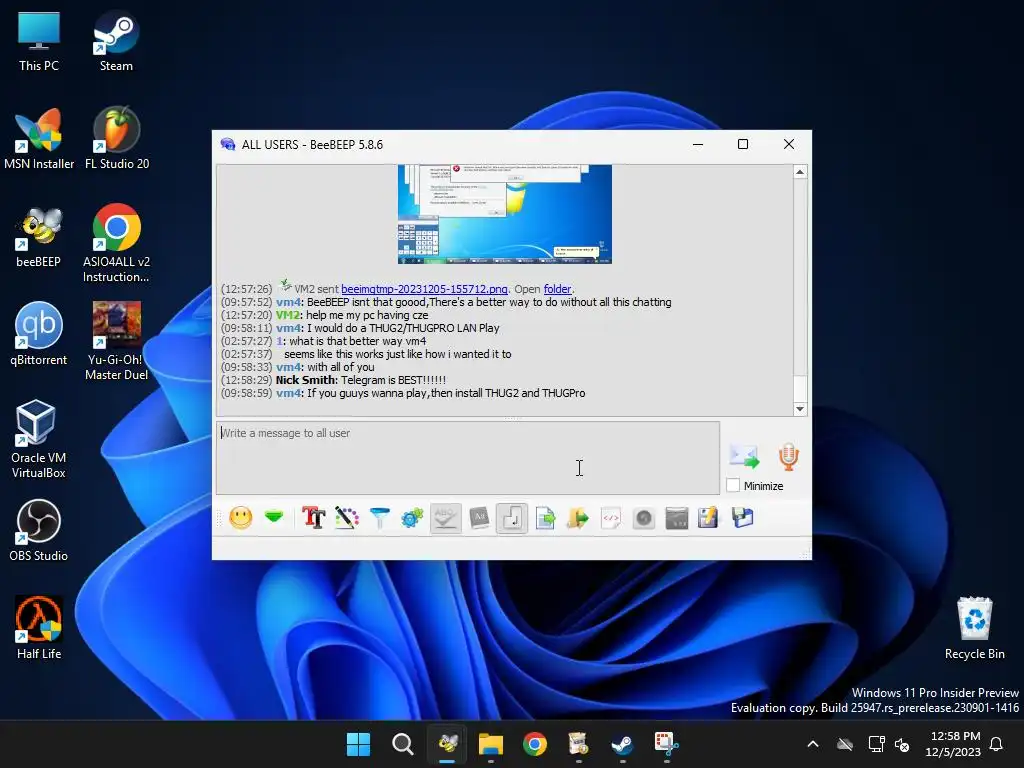
Task: Click the Steam taskbar icon
Action: tap(622, 744)
